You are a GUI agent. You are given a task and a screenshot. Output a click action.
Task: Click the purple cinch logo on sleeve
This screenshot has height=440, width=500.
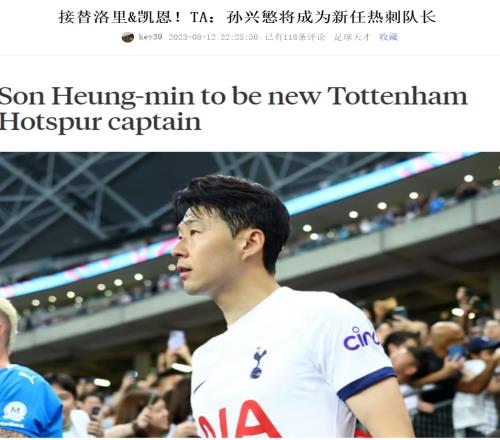(x=361, y=338)
